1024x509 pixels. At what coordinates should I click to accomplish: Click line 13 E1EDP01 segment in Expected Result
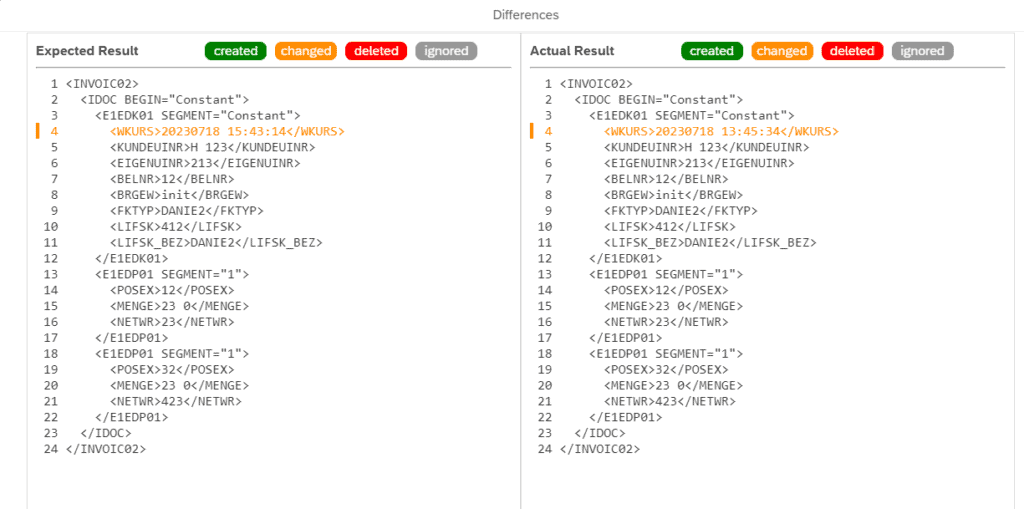tap(172, 274)
